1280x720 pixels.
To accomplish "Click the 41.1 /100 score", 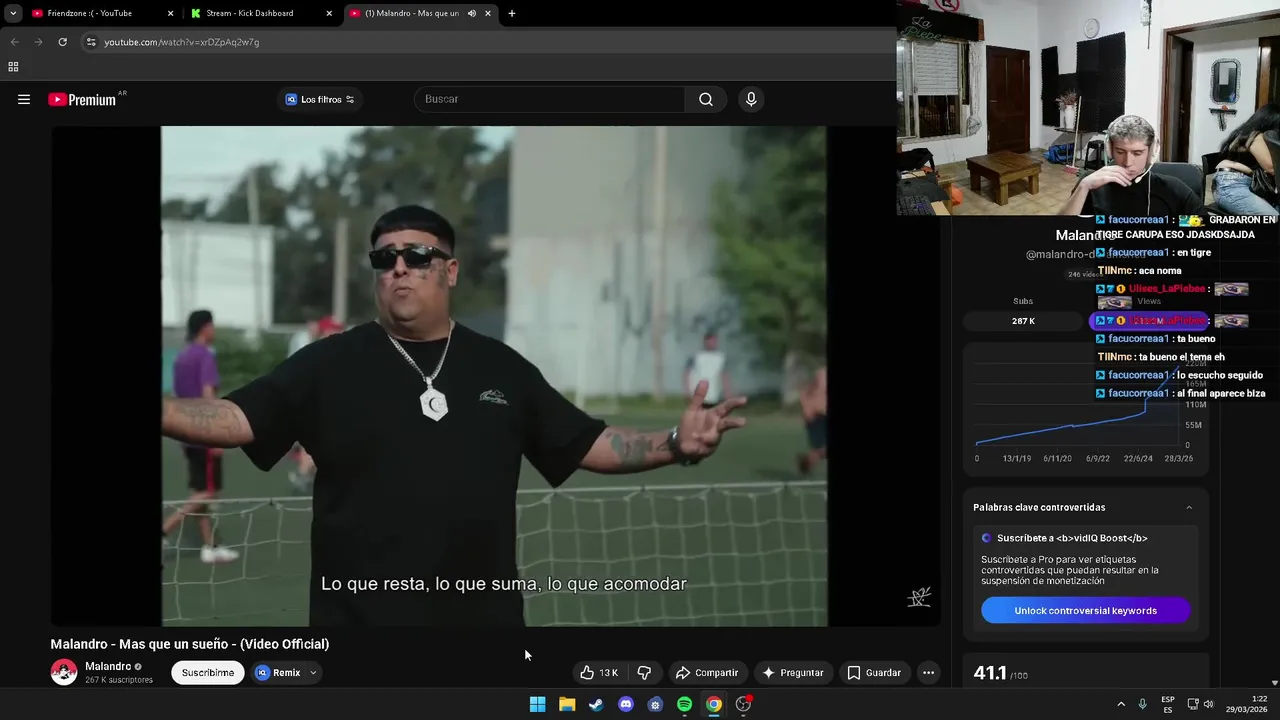I will pos(1001,674).
